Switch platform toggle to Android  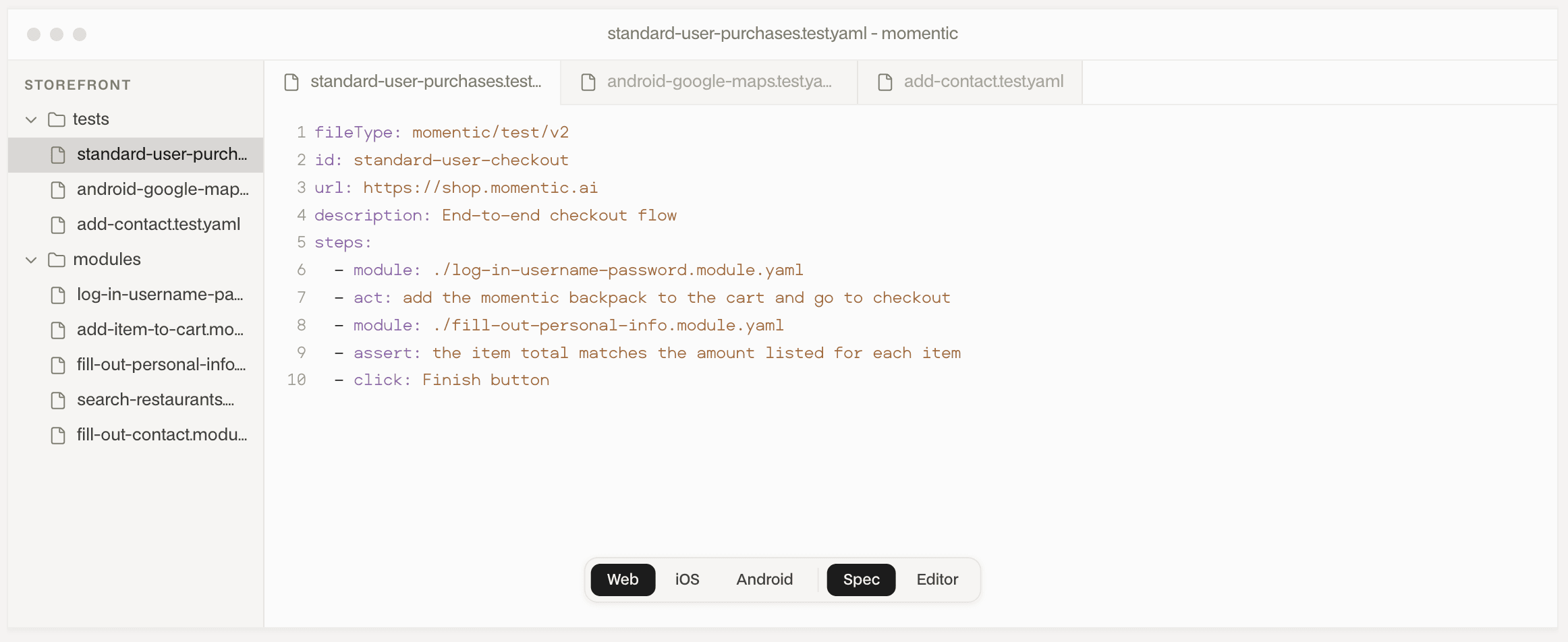click(x=764, y=579)
